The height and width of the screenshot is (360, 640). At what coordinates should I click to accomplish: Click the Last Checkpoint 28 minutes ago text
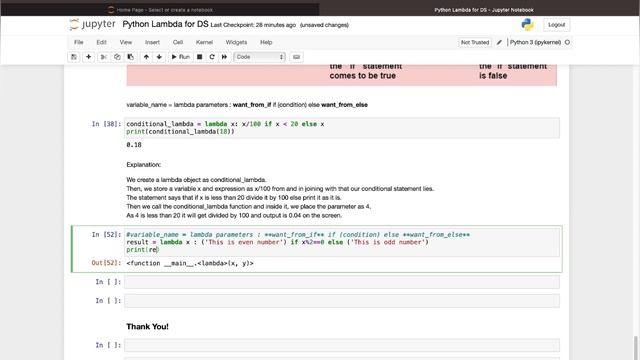pyautogui.click(x=253, y=25)
